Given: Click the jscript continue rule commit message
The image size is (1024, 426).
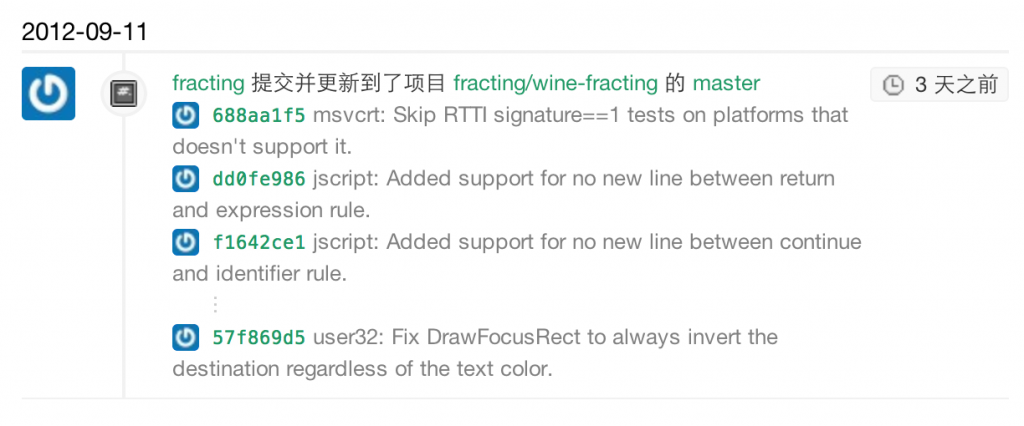Looking at the screenshot, I should tap(517, 257).
